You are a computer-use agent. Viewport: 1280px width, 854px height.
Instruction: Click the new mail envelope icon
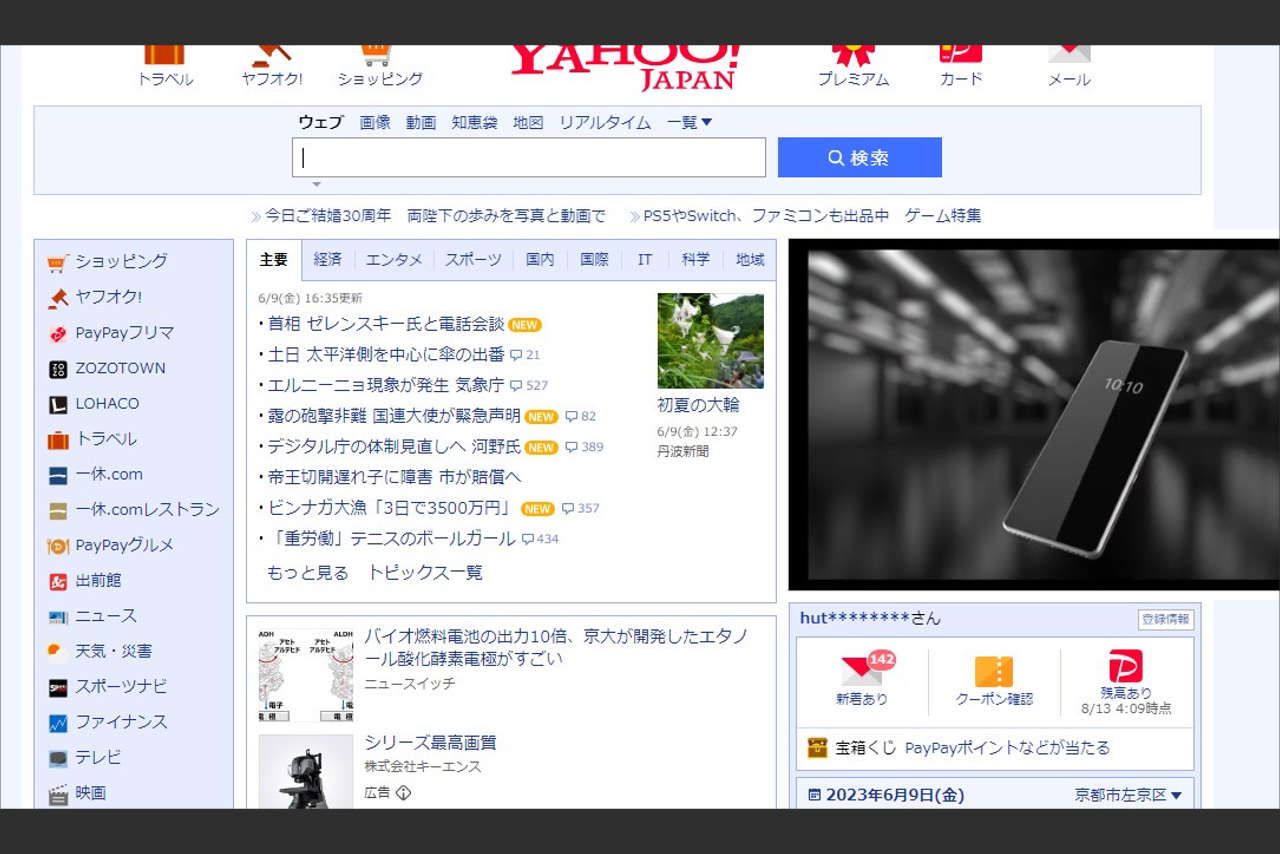click(x=861, y=671)
